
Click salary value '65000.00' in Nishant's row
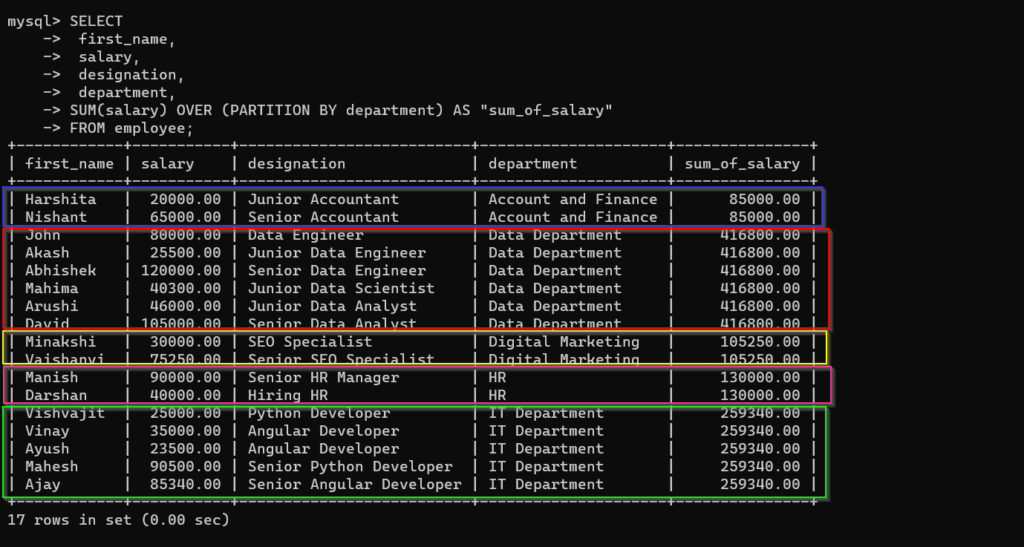click(185, 217)
